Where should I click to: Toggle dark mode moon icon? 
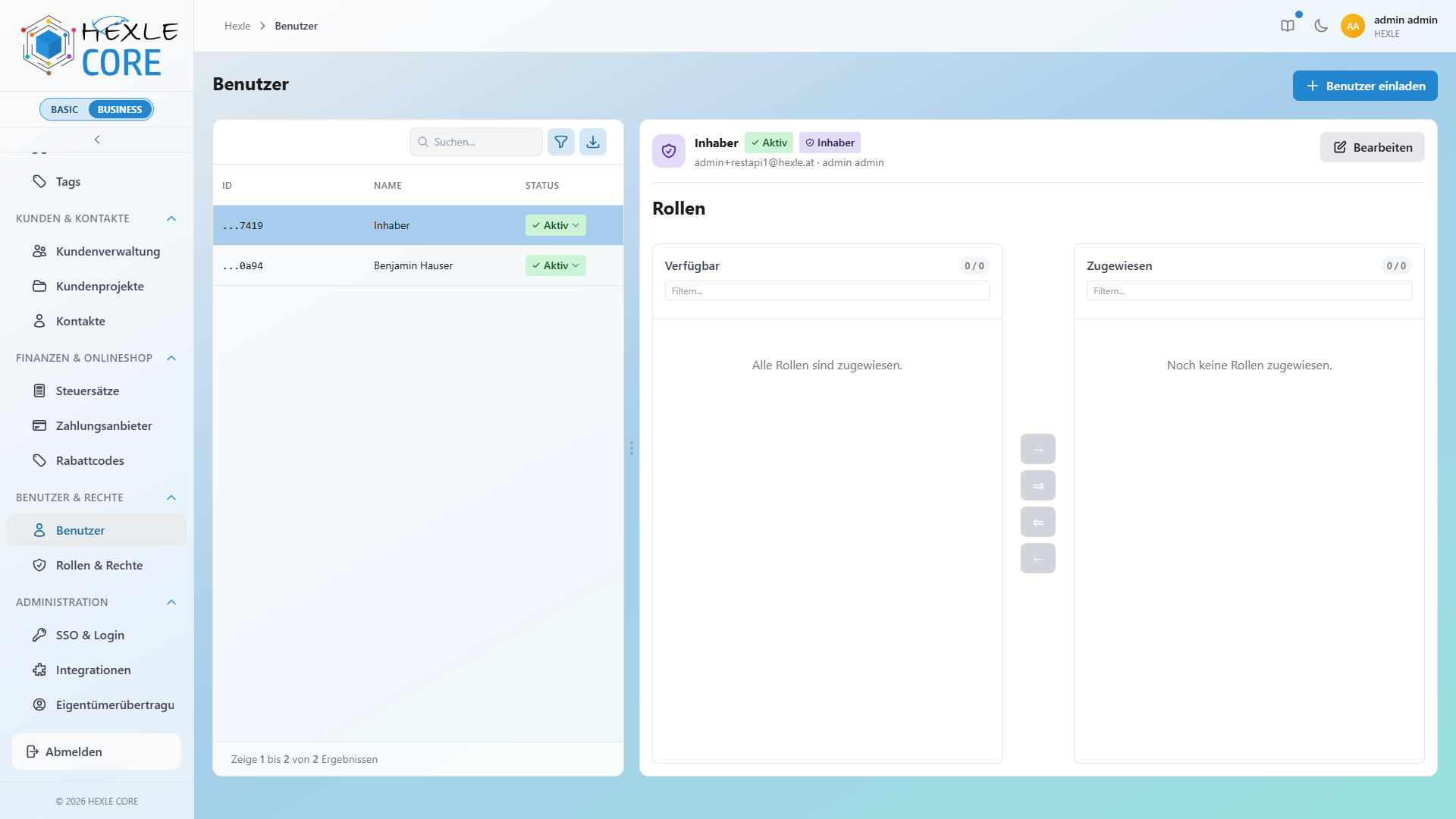point(1321,26)
